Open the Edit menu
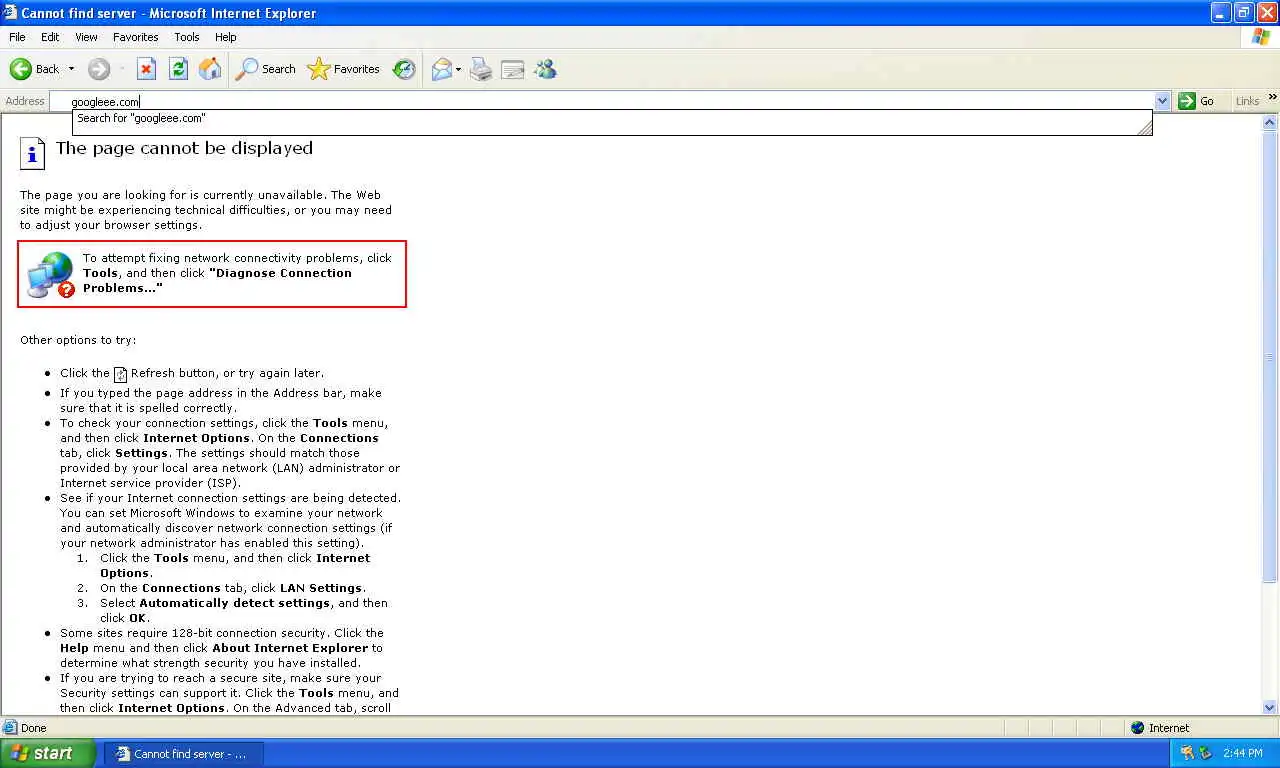Screen dimensions: 1280x768 click(x=50, y=37)
